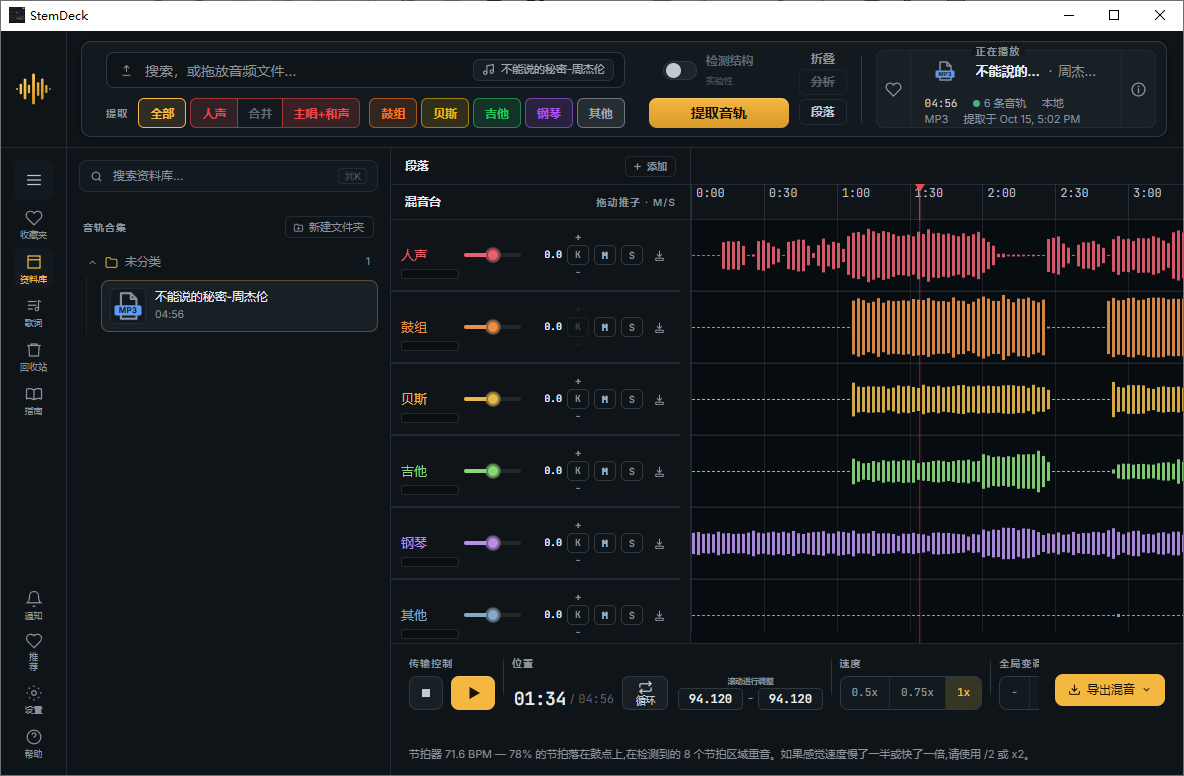Expand the hamburger menu in sidebar

(33, 180)
